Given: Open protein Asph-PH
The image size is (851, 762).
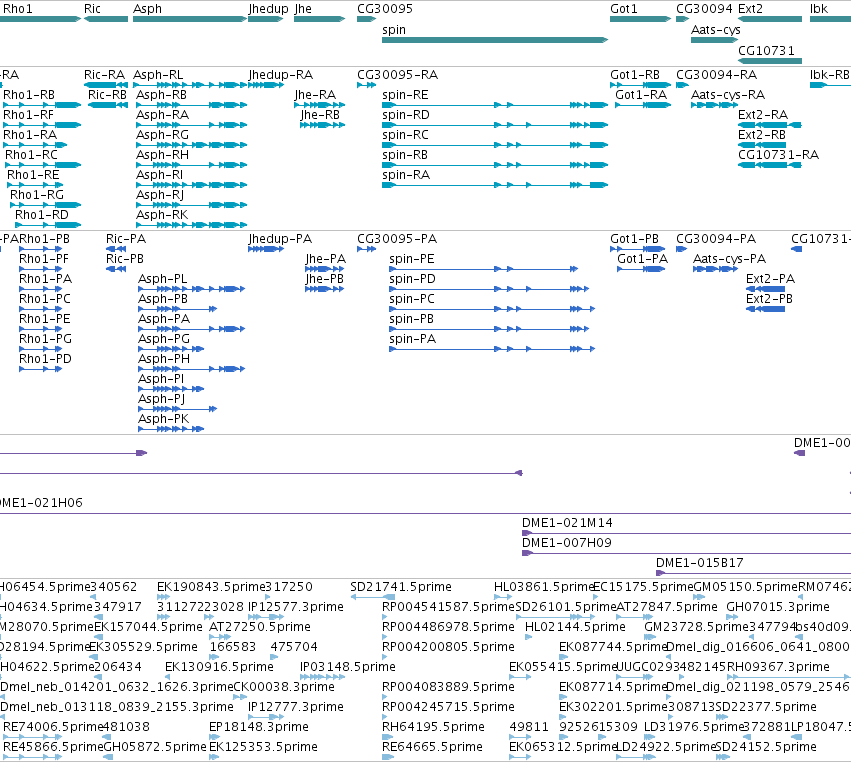Looking at the screenshot, I should [164, 359].
